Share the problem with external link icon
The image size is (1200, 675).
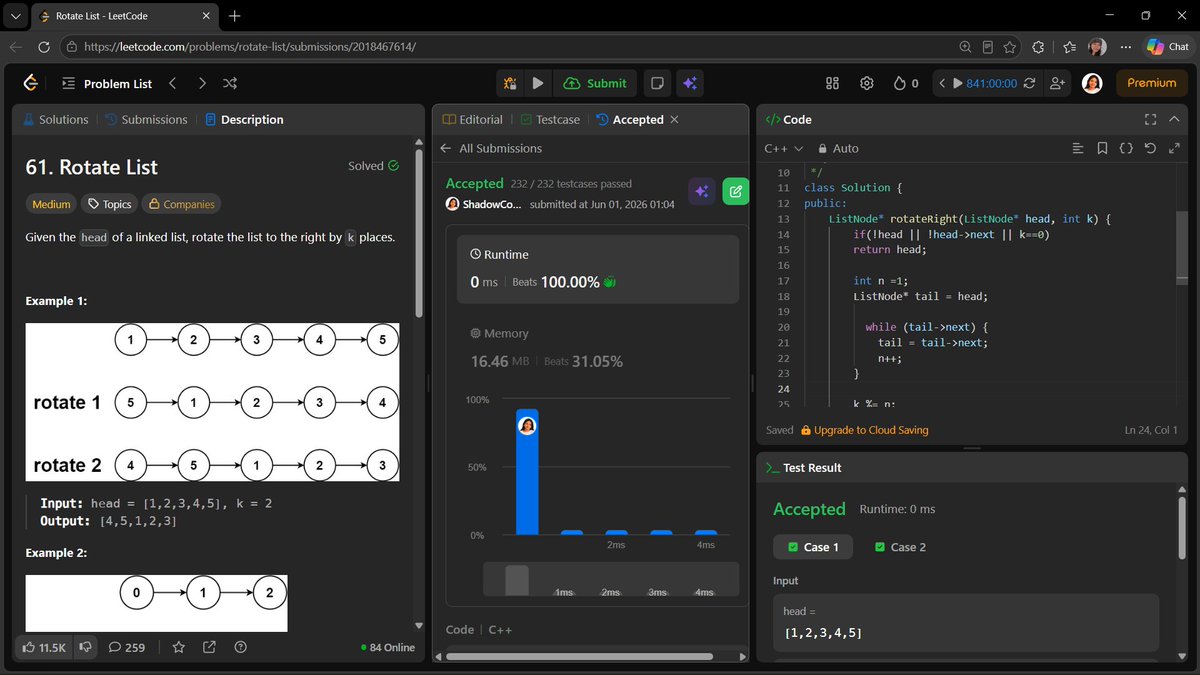[x=209, y=647]
